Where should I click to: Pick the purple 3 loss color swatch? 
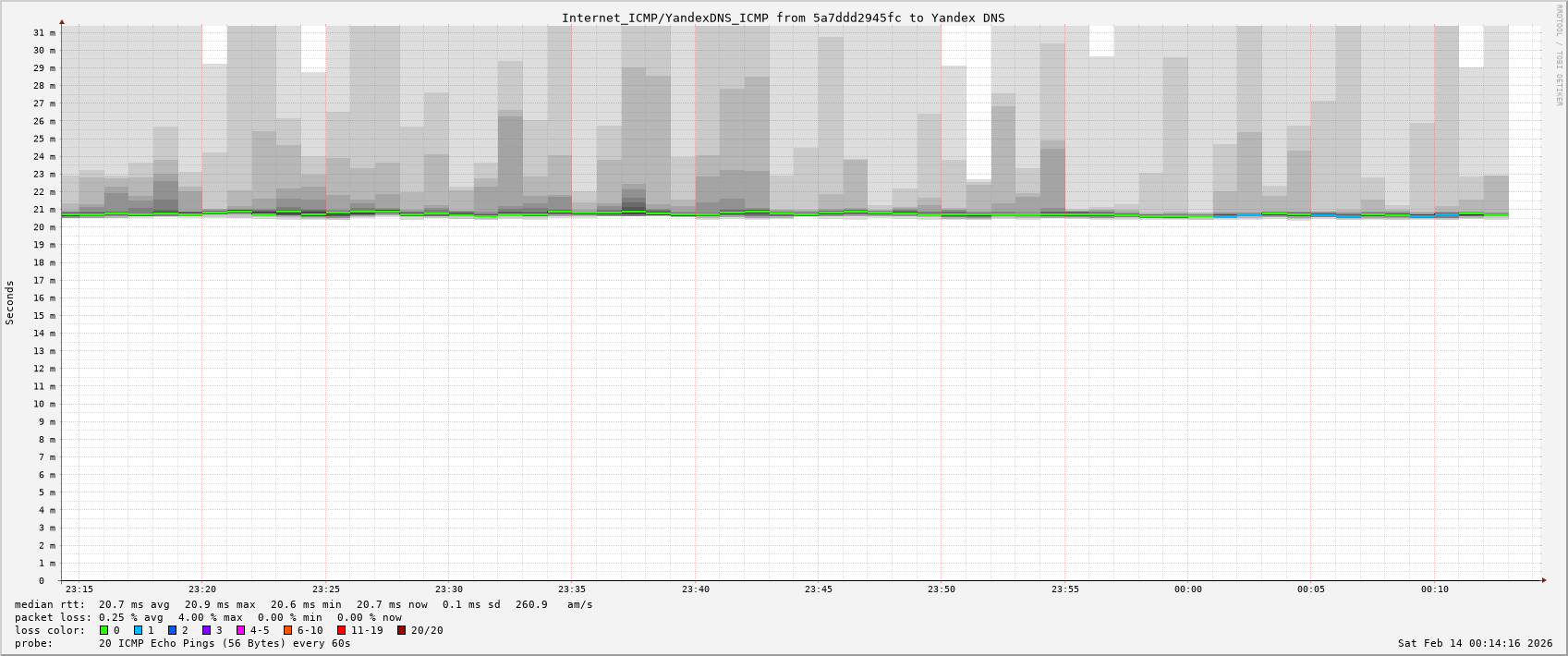click(207, 630)
